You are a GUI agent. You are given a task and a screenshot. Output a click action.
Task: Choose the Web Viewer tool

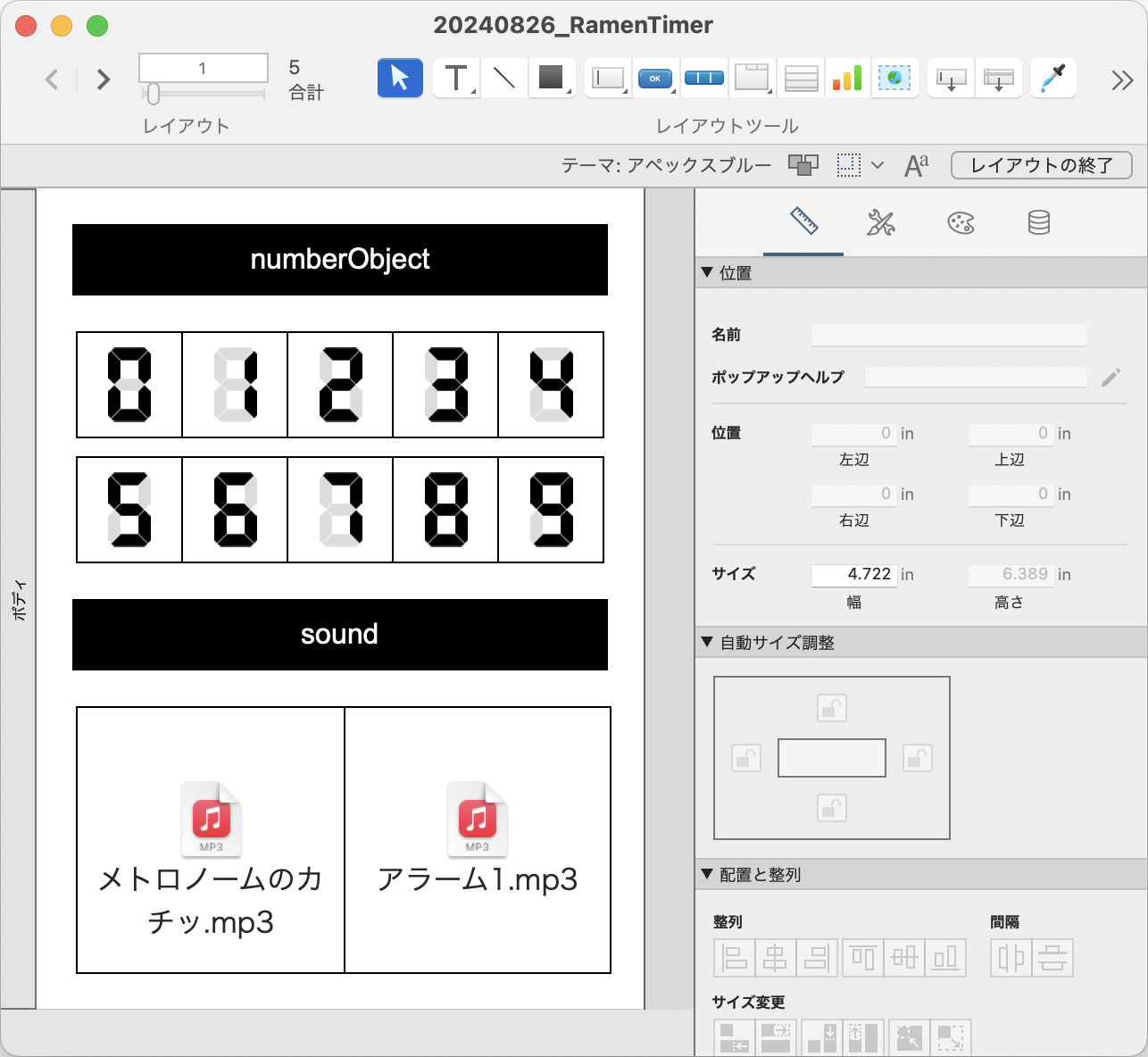click(894, 79)
